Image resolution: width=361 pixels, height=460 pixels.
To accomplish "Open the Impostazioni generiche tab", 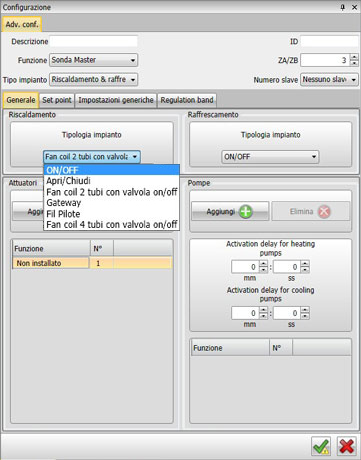I will pos(116,100).
